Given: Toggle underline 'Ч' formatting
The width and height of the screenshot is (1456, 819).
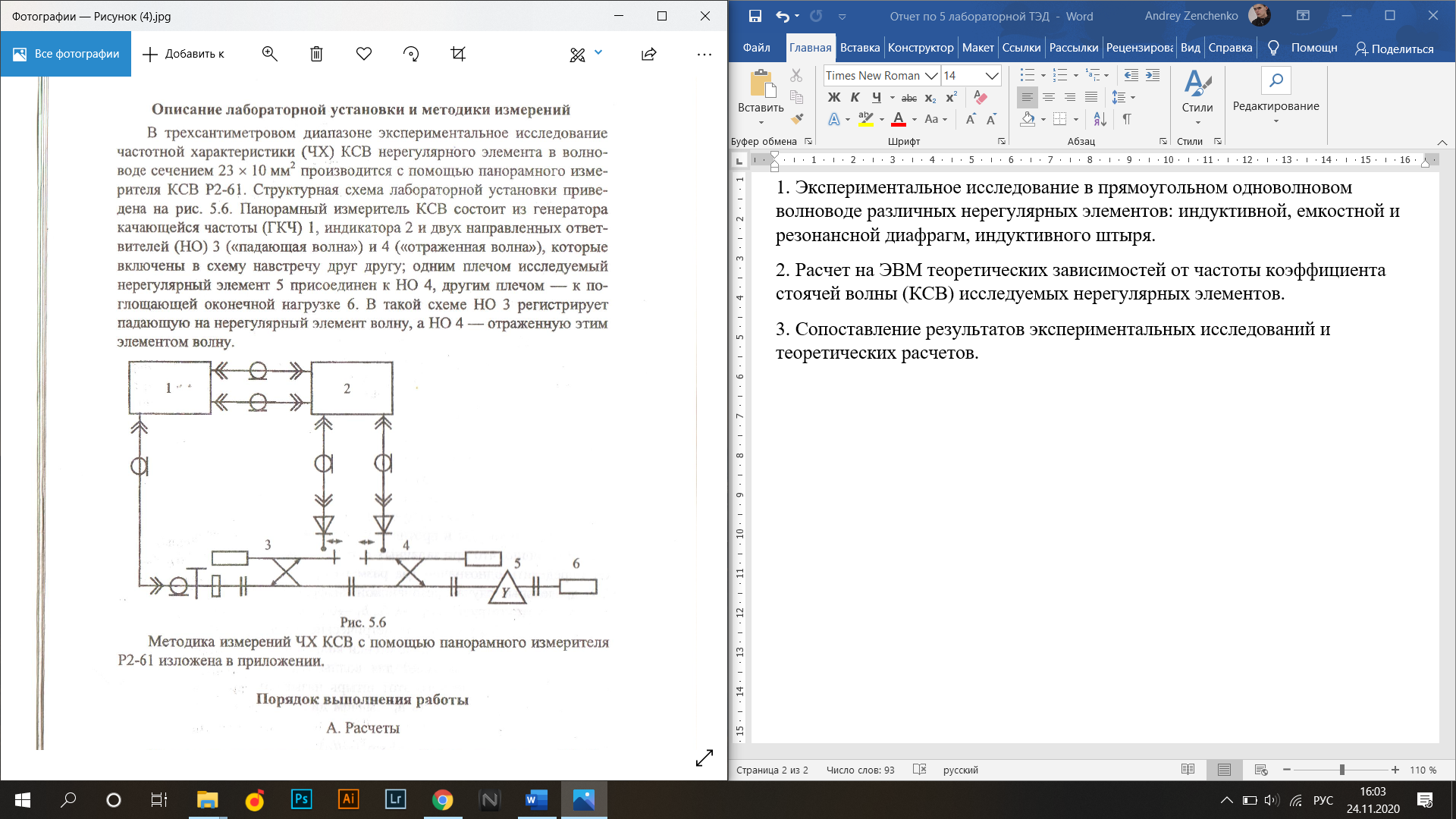Looking at the screenshot, I should (877, 97).
